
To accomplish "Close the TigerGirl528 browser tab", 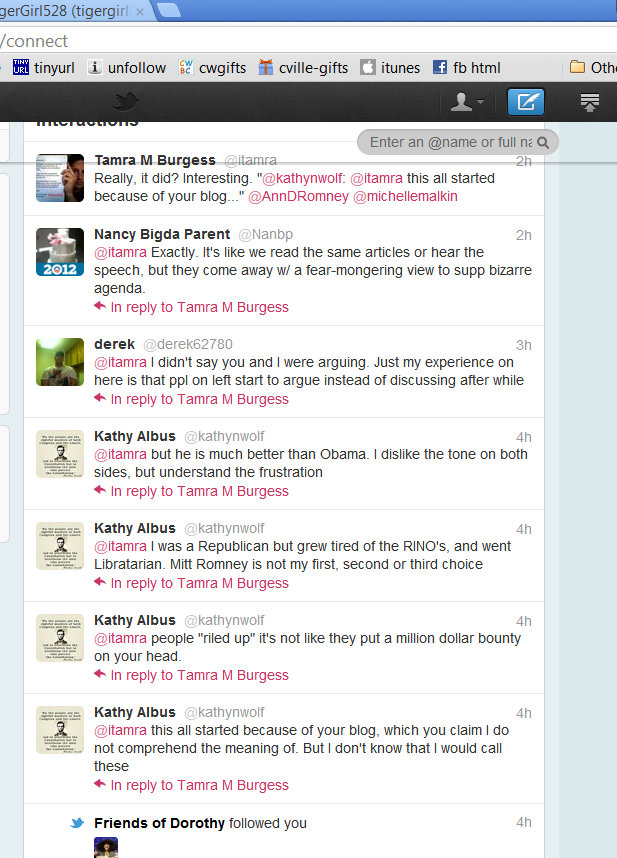I will coord(140,11).
